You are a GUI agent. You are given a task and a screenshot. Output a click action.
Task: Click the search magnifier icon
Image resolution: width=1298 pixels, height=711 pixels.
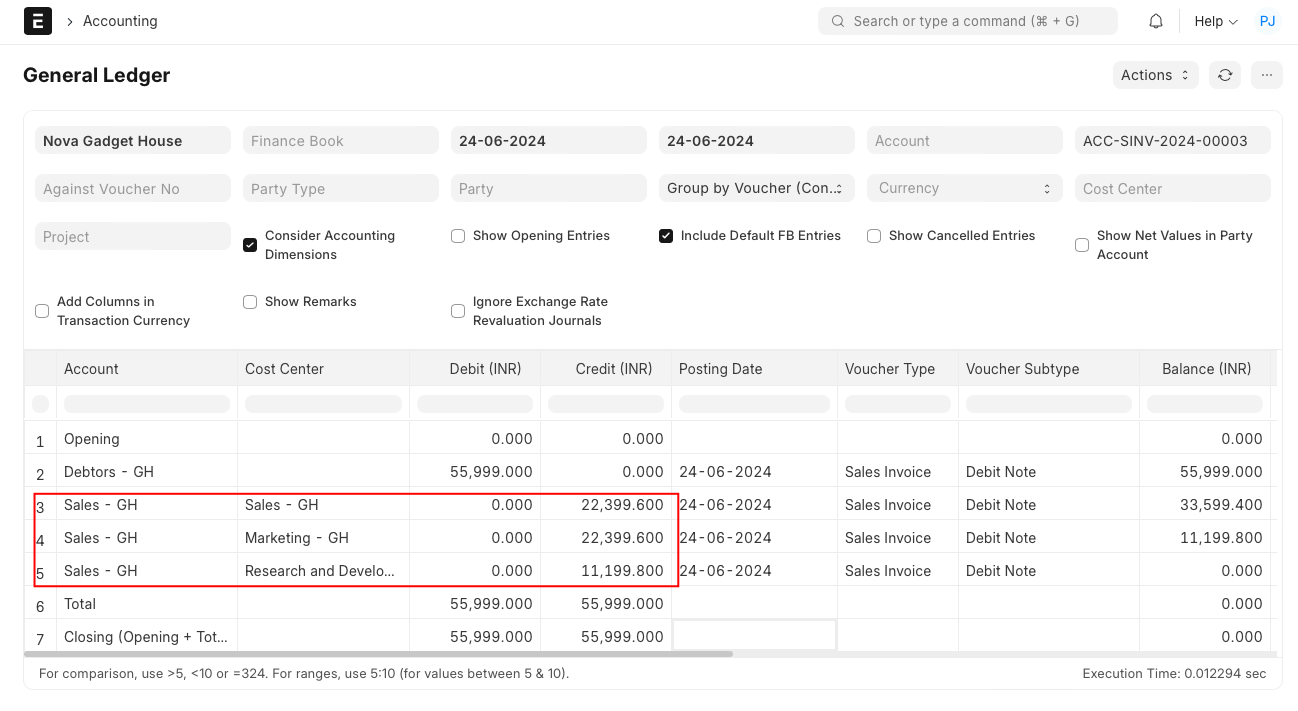coord(837,21)
